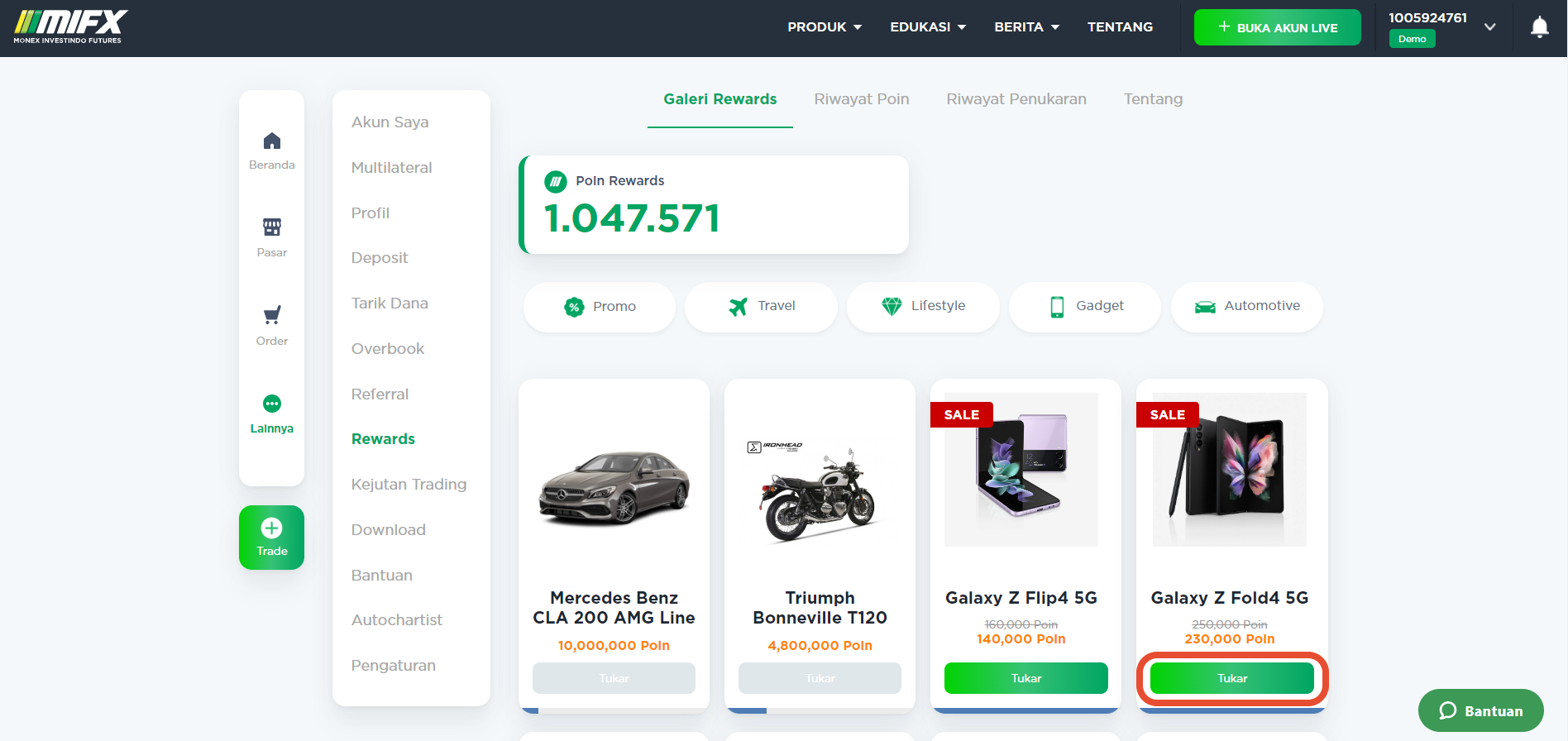Open Bantuan in sidebar menu
This screenshot has width=1568, height=741.
click(x=382, y=576)
